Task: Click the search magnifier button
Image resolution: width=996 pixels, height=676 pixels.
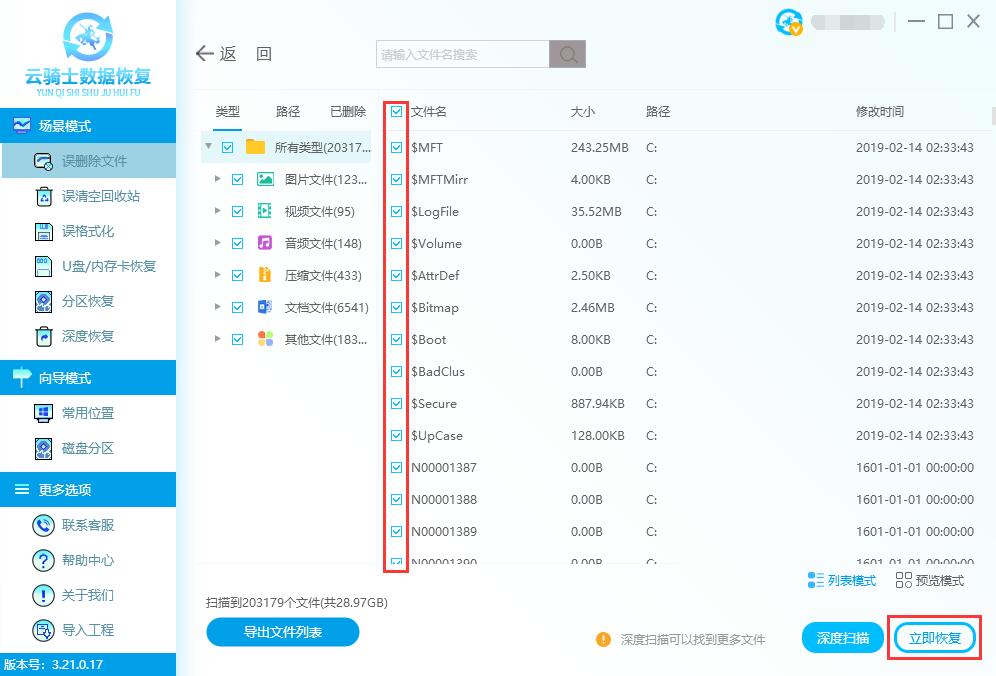Action: pyautogui.click(x=567, y=54)
